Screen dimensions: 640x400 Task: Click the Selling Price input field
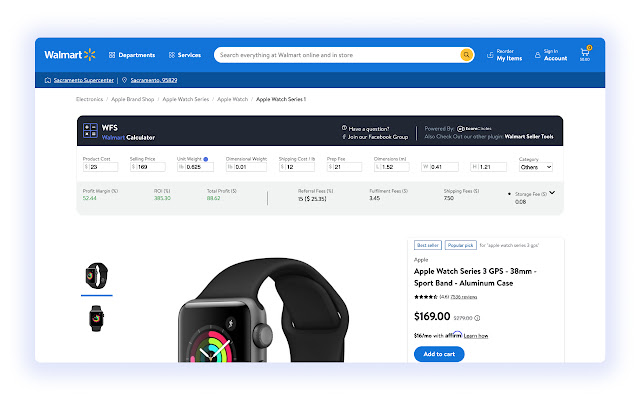tap(148, 167)
